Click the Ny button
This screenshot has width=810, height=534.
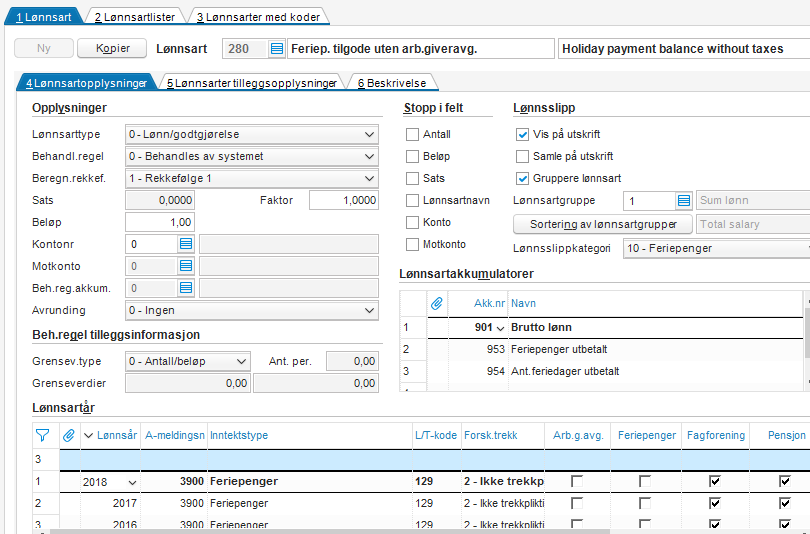click(44, 49)
